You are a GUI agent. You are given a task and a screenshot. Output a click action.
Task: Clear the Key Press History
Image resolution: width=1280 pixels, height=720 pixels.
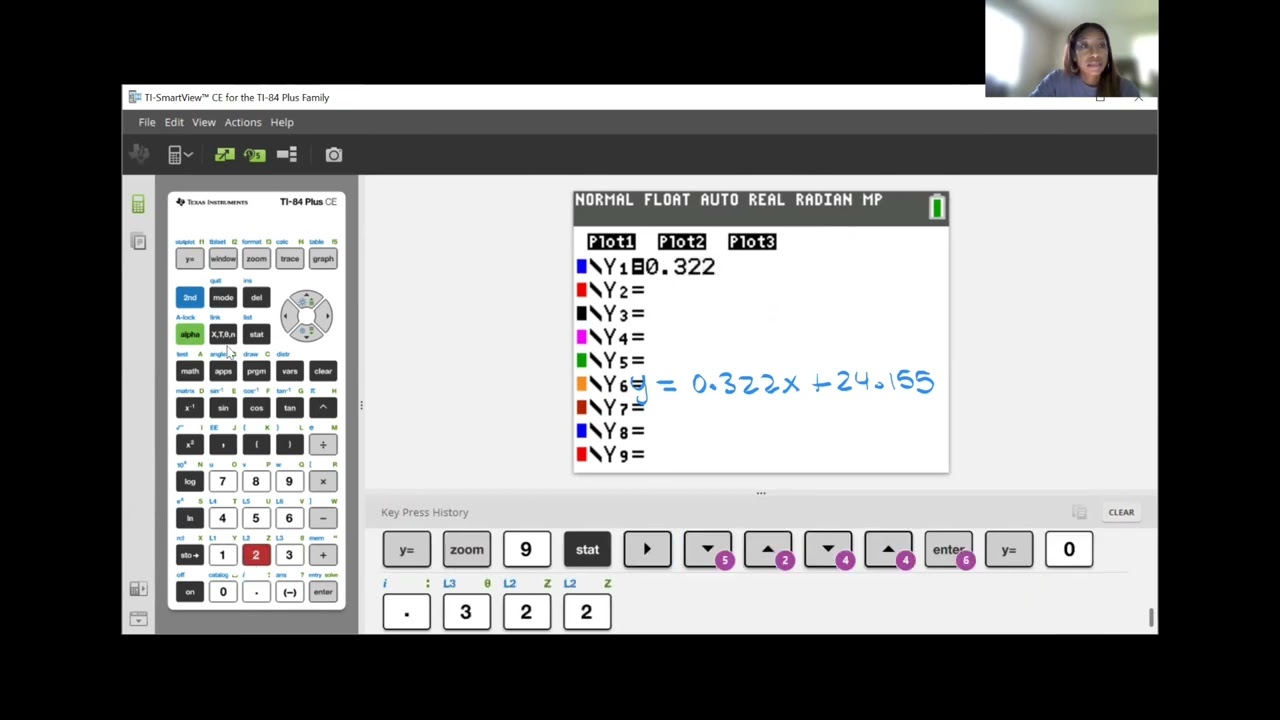pos(1121,512)
